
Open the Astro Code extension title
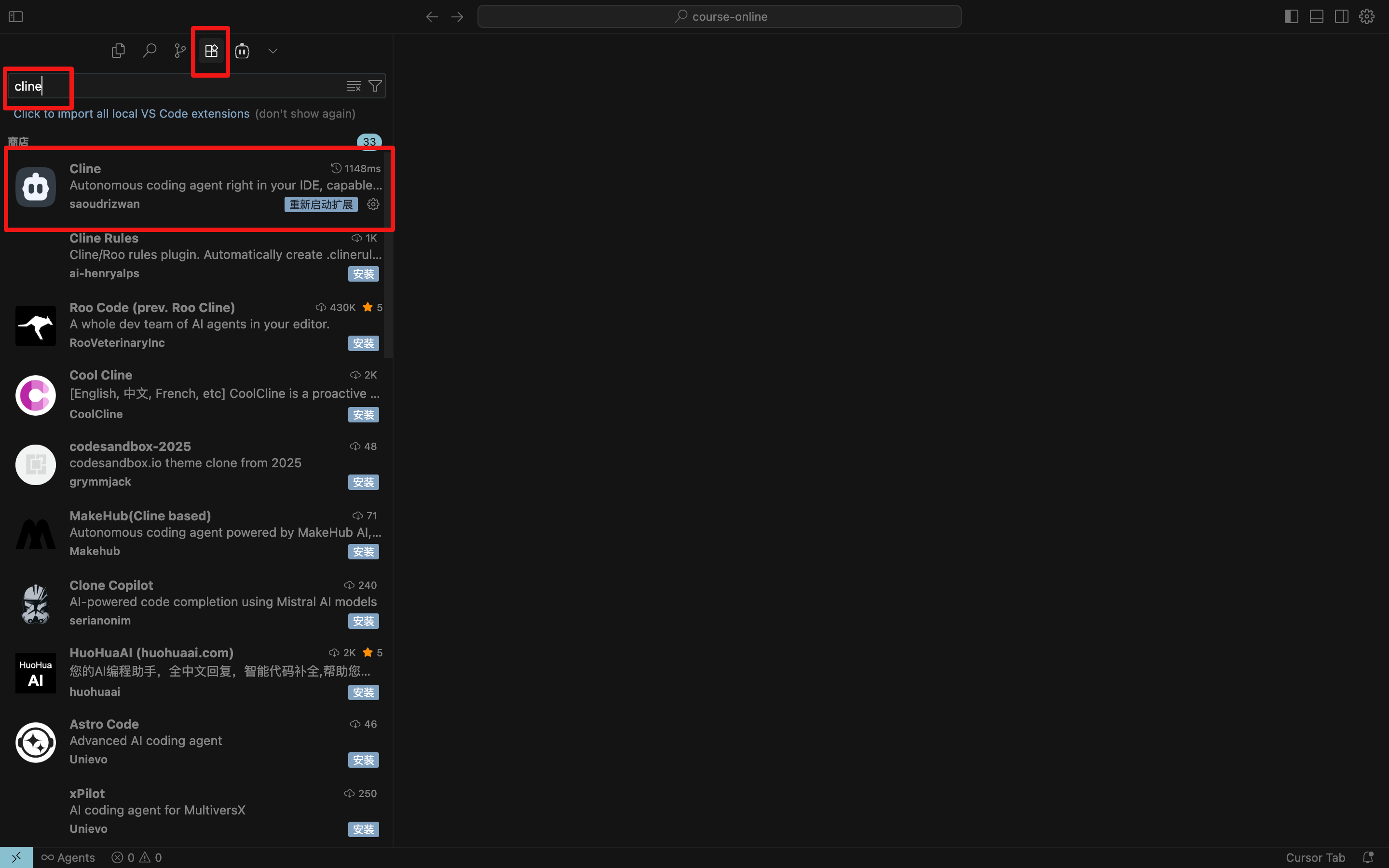coord(104,724)
